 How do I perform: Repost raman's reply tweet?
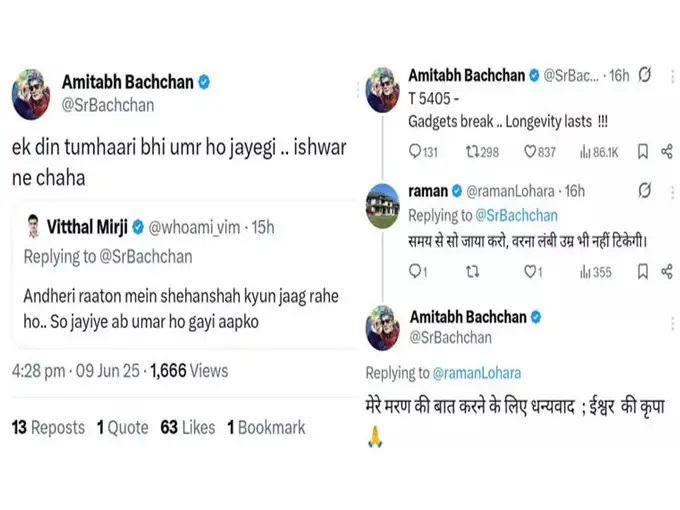click(473, 271)
